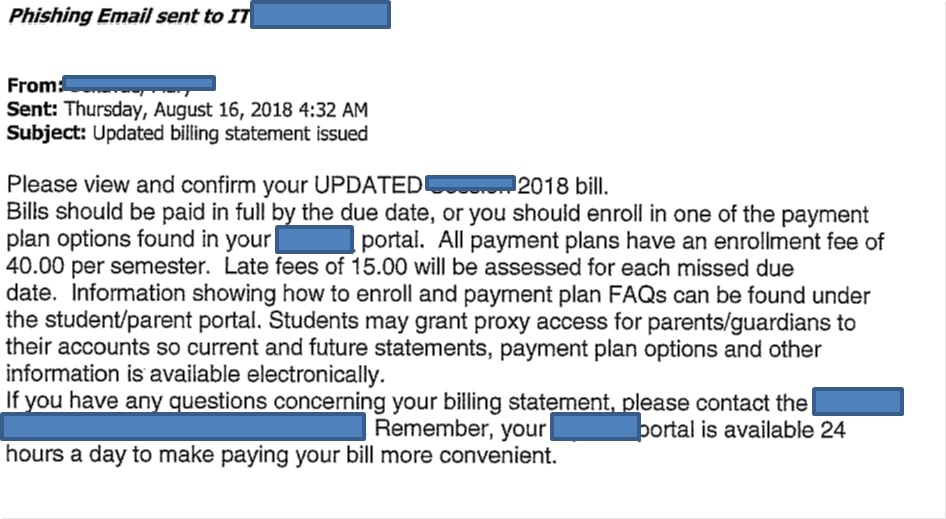Screen dimensions: 946x519
Task: Click the word 'UPDATED' in the first line
Action: pos(367,185)
